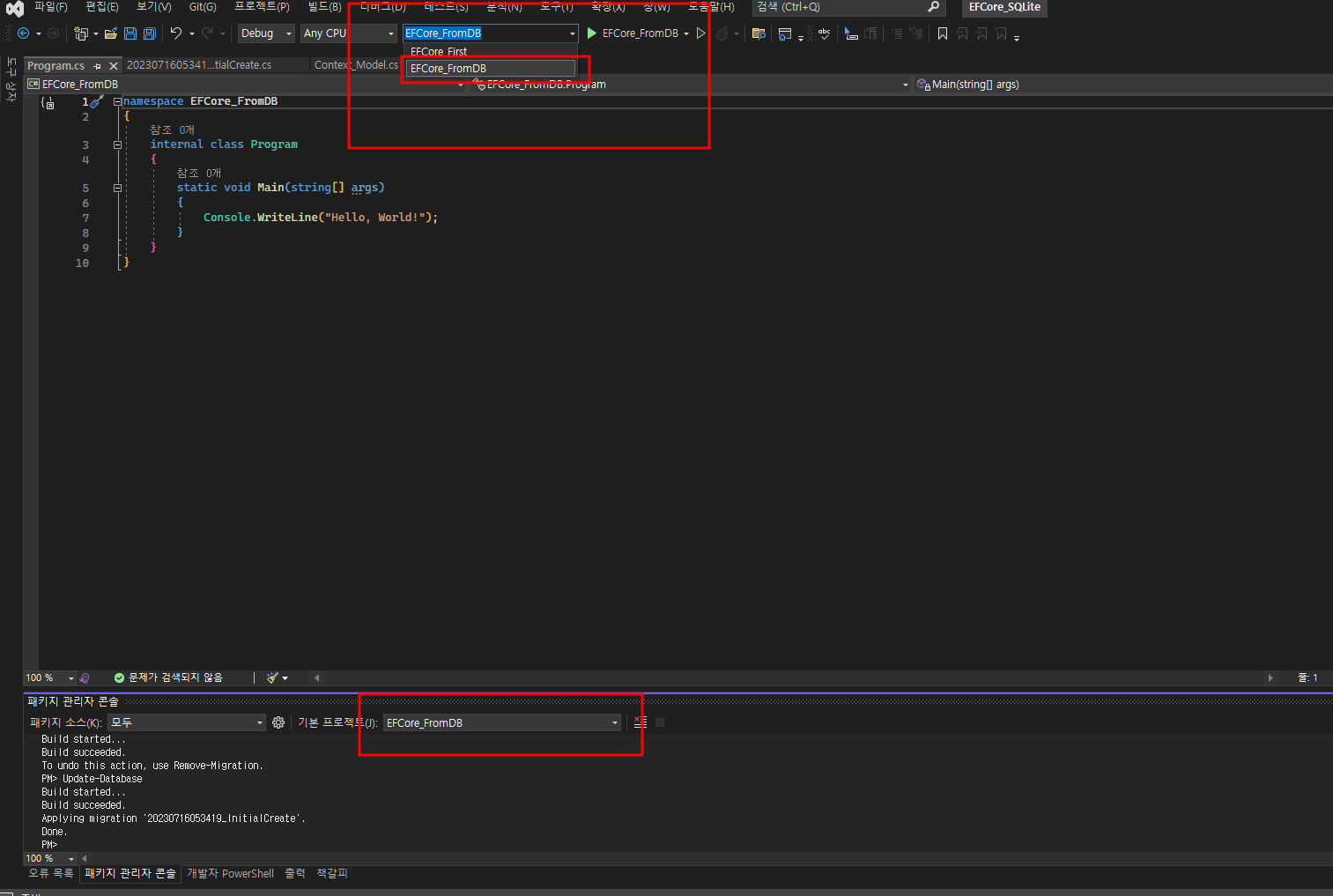Open the 도움말(H) menu
The image size is (1333, 896).
712,7
